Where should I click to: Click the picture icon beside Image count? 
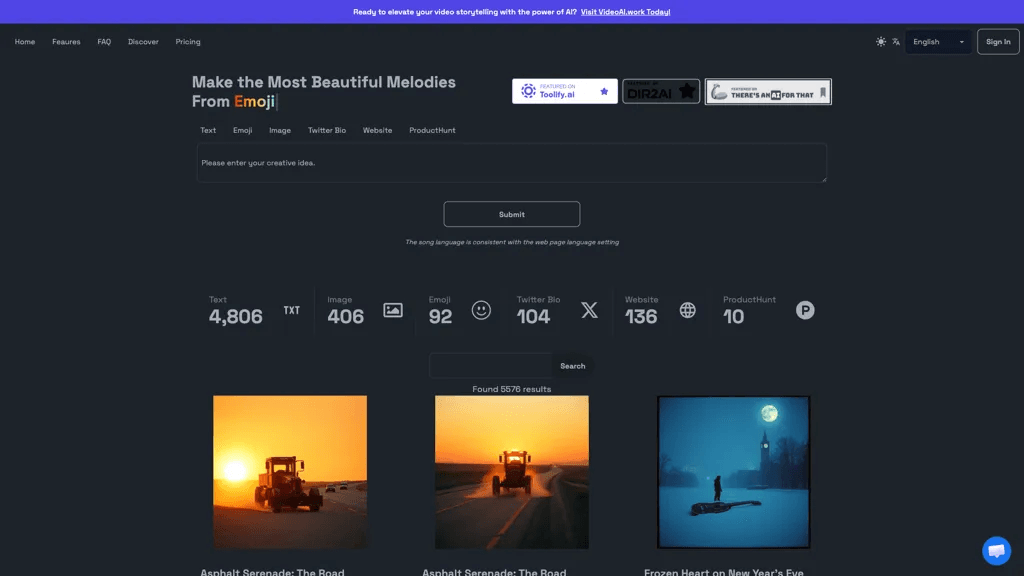click(392, 310)
